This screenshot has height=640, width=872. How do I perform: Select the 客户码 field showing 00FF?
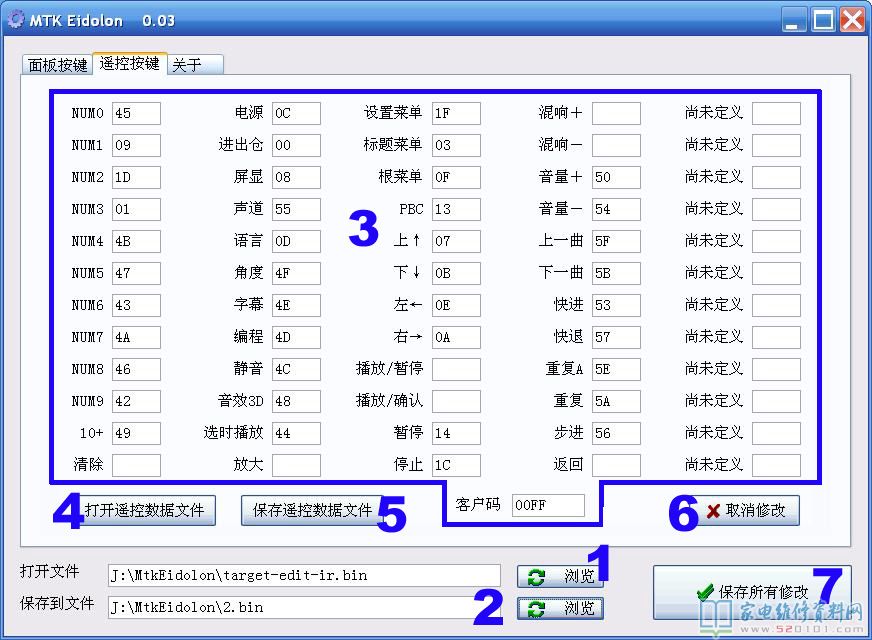click(x=548, y=505)
